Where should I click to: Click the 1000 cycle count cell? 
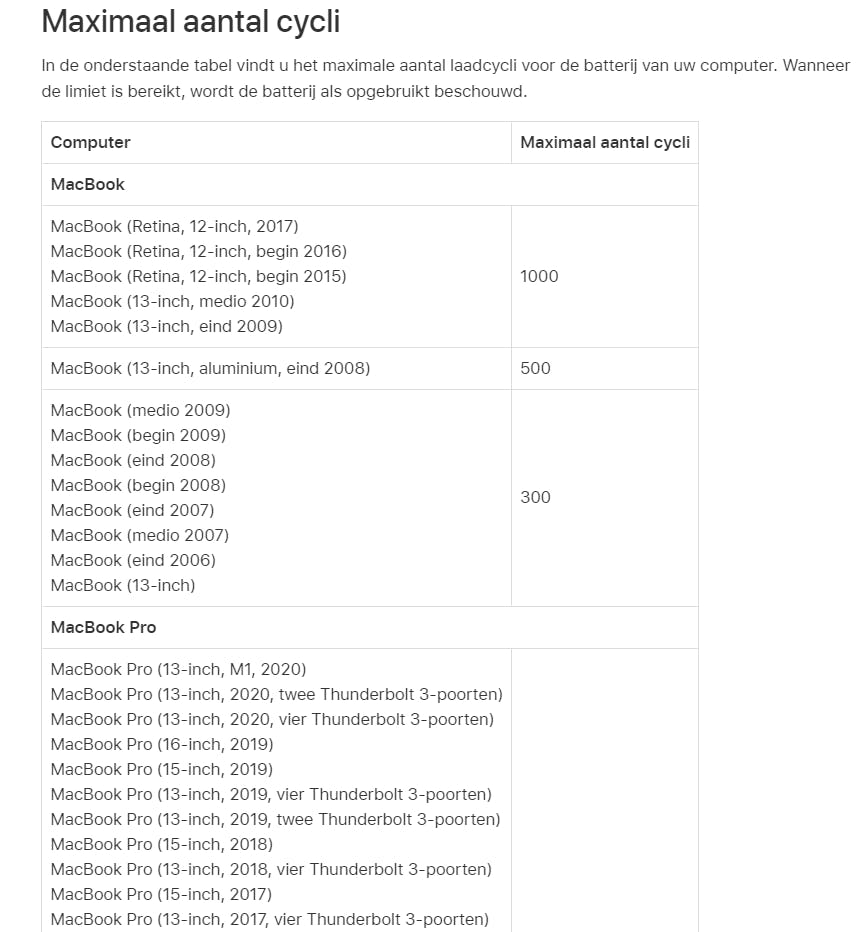539,276
